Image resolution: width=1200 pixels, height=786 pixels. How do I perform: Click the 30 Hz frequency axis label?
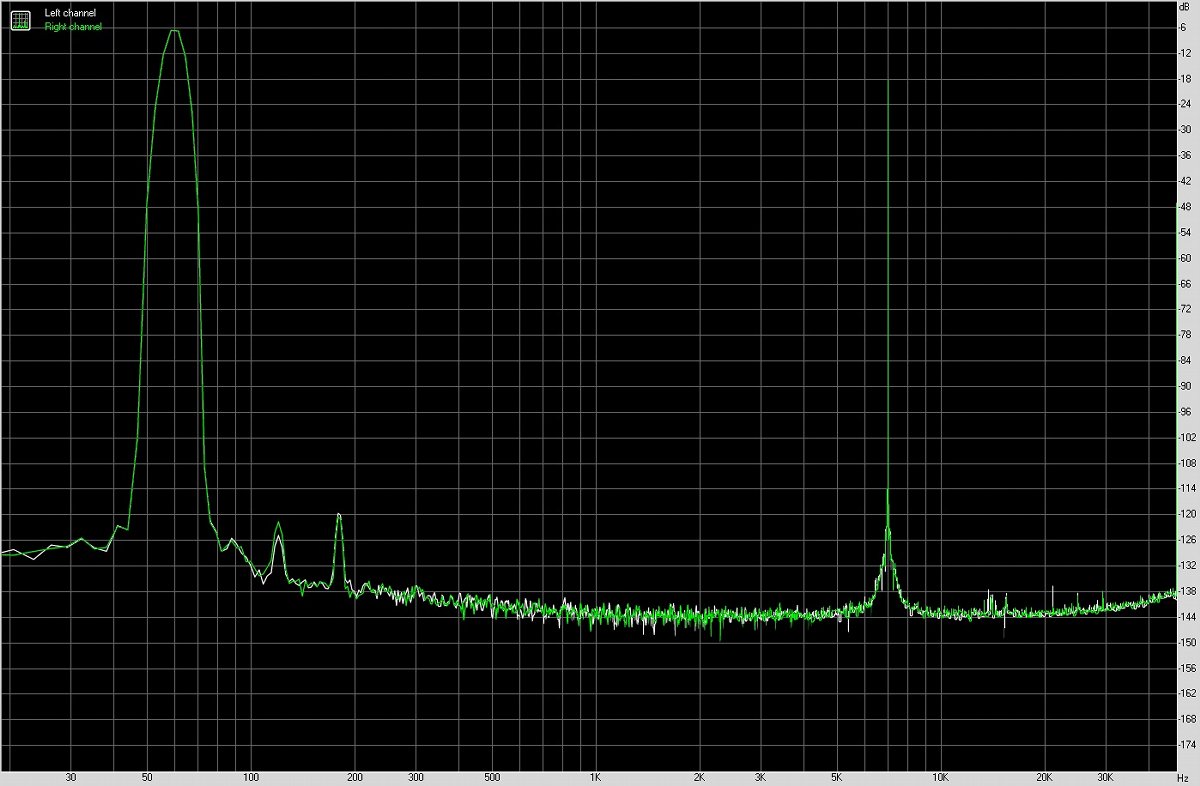click(70, 777)
